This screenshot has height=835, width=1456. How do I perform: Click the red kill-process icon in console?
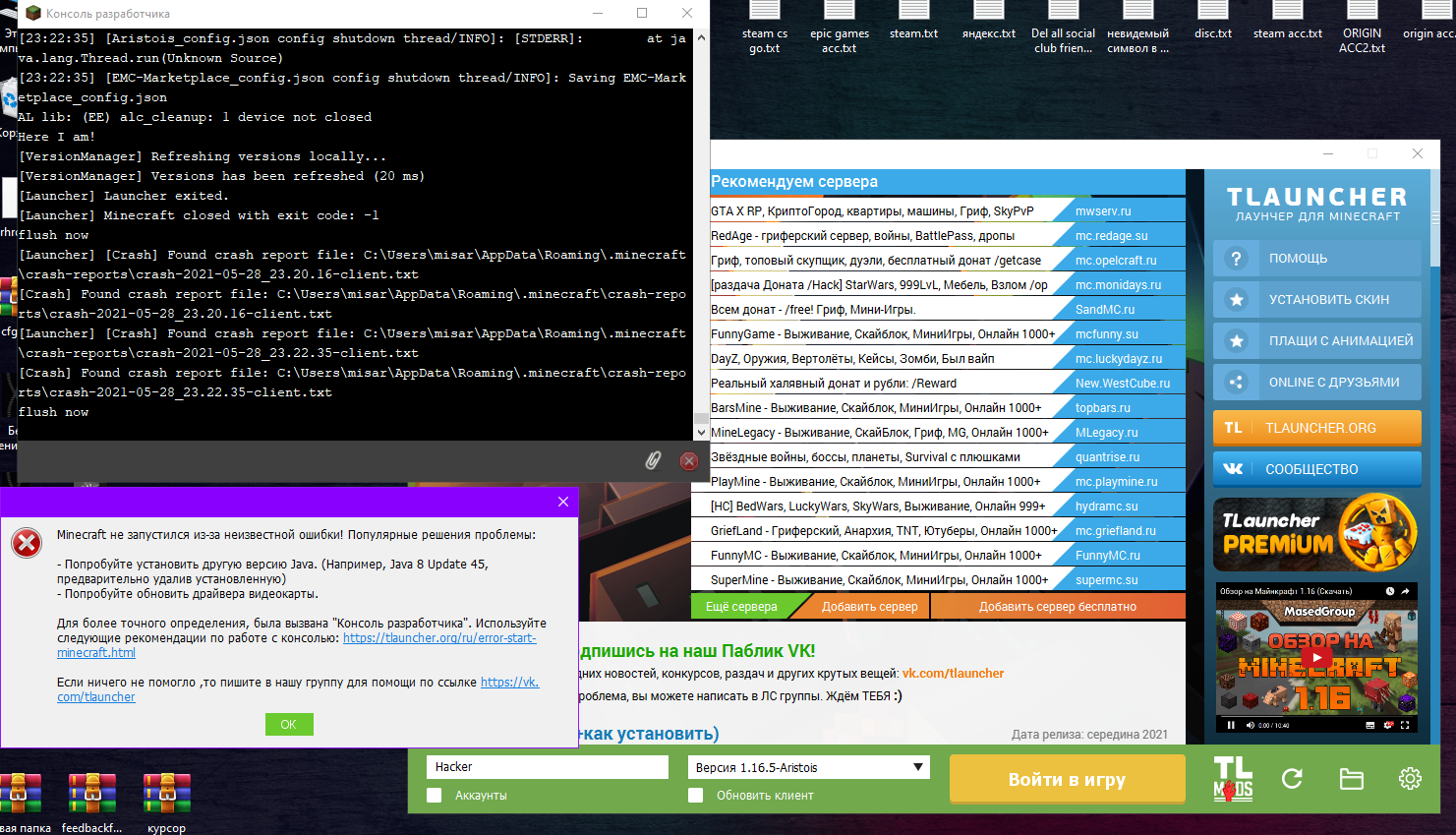[689, 460]
